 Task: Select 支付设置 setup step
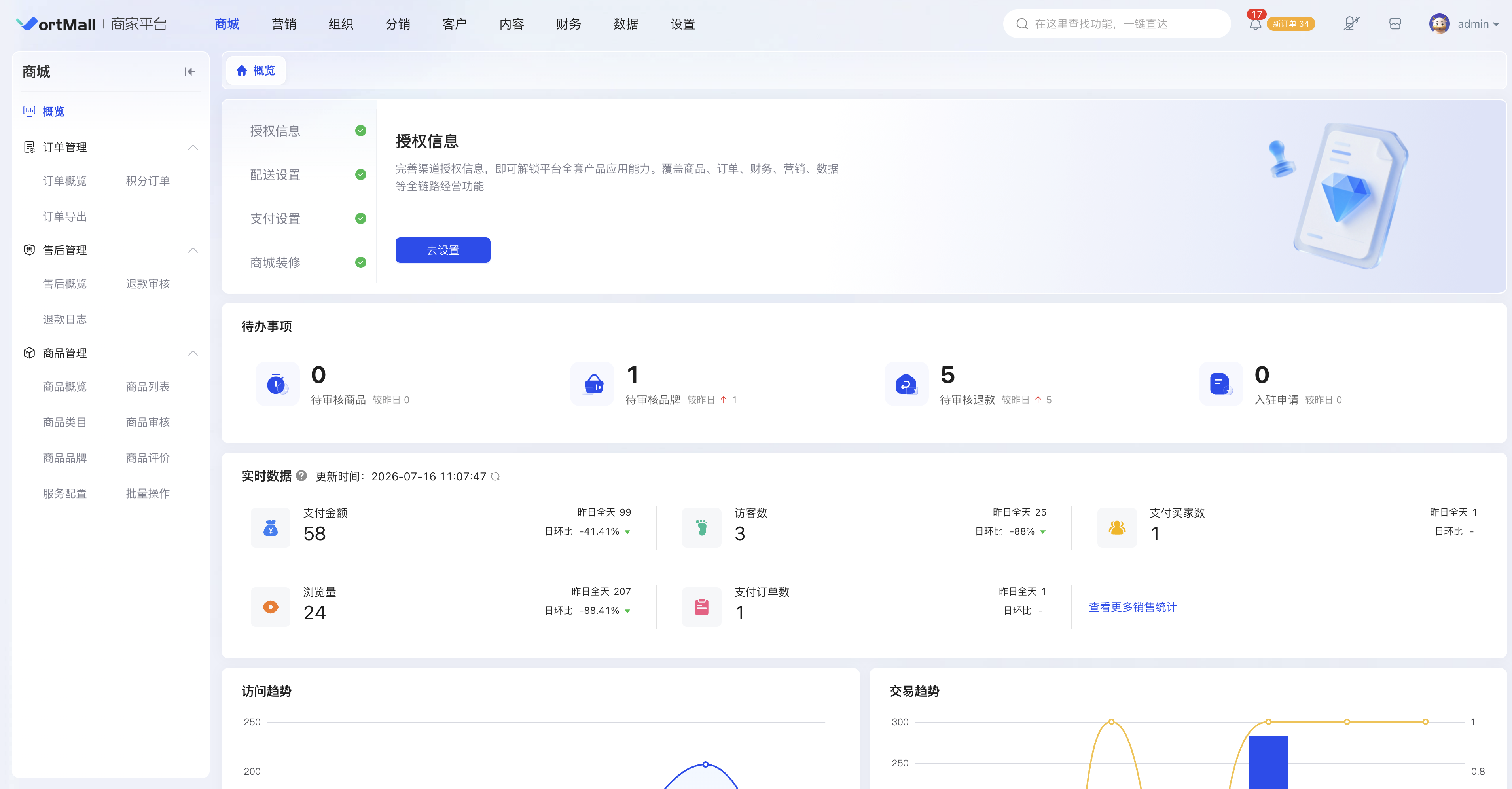(275, 219)
